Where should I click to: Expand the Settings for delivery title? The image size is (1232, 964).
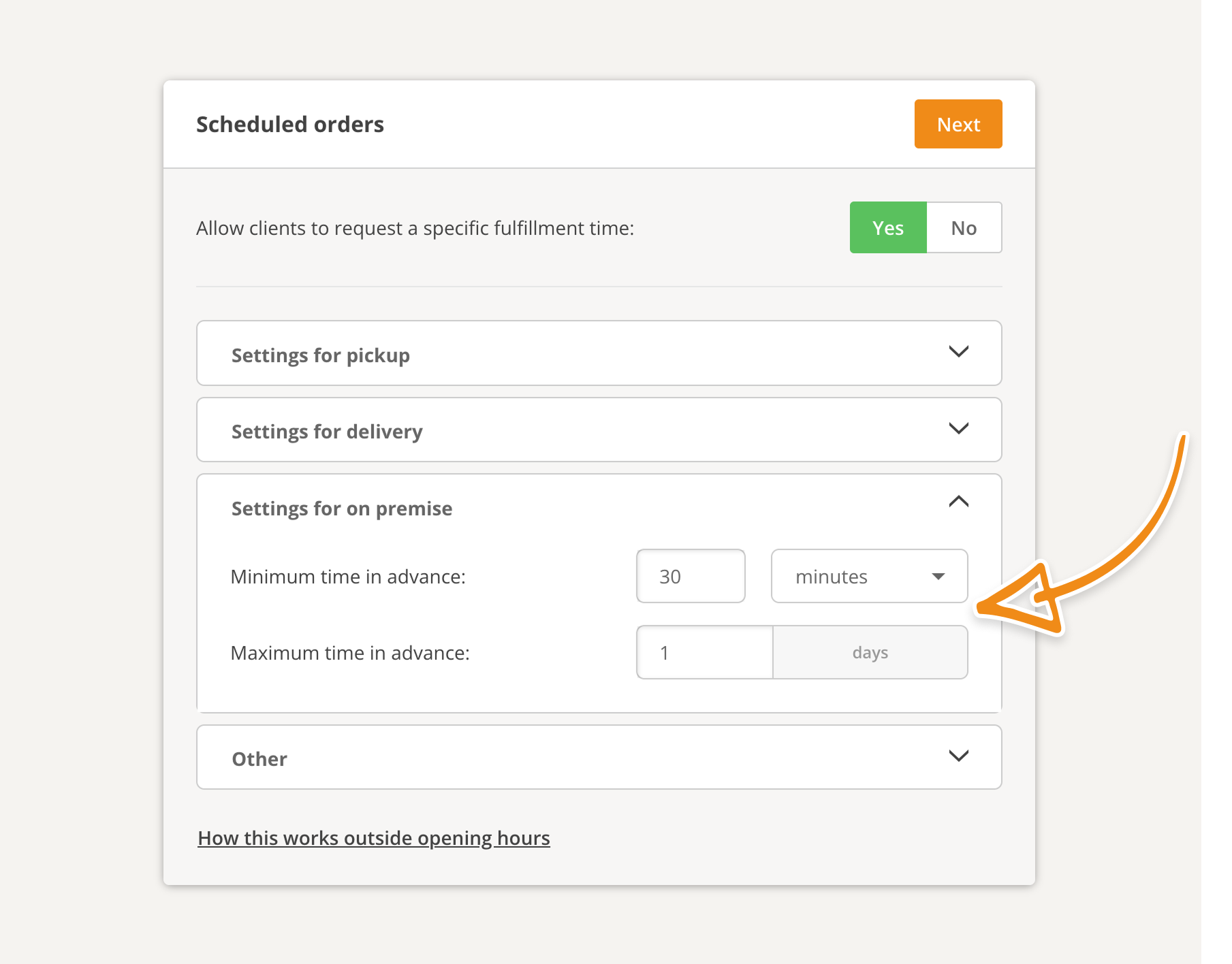click(327, 432)
